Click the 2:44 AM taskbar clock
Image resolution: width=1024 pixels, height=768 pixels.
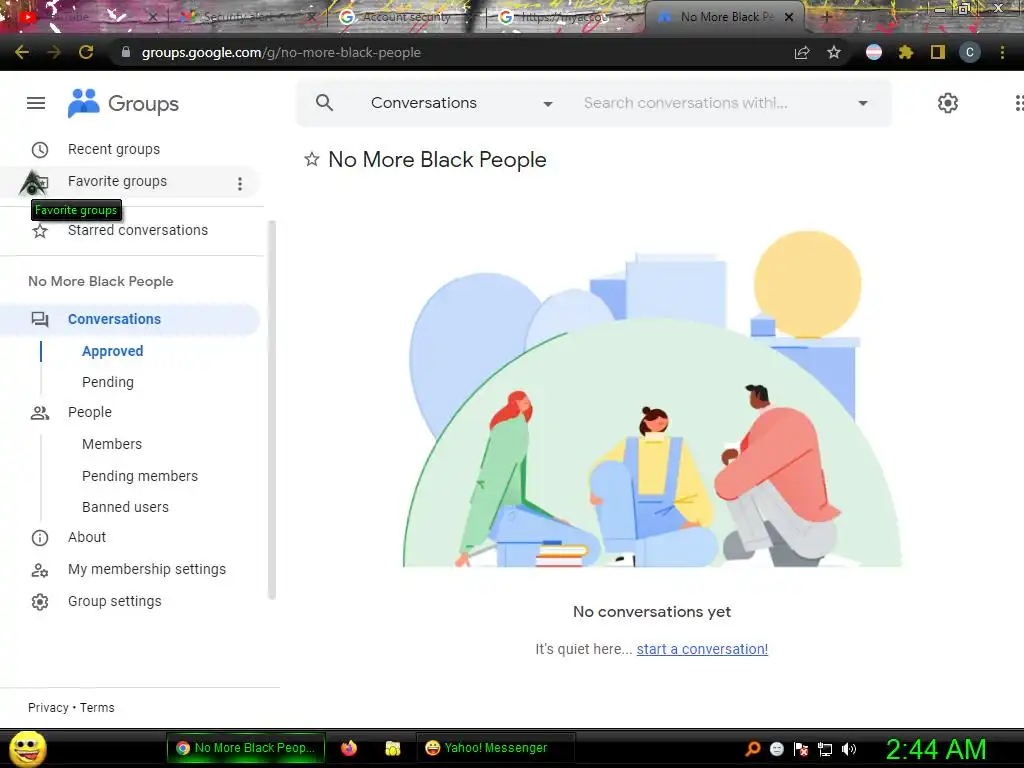[x=936, y=749]
